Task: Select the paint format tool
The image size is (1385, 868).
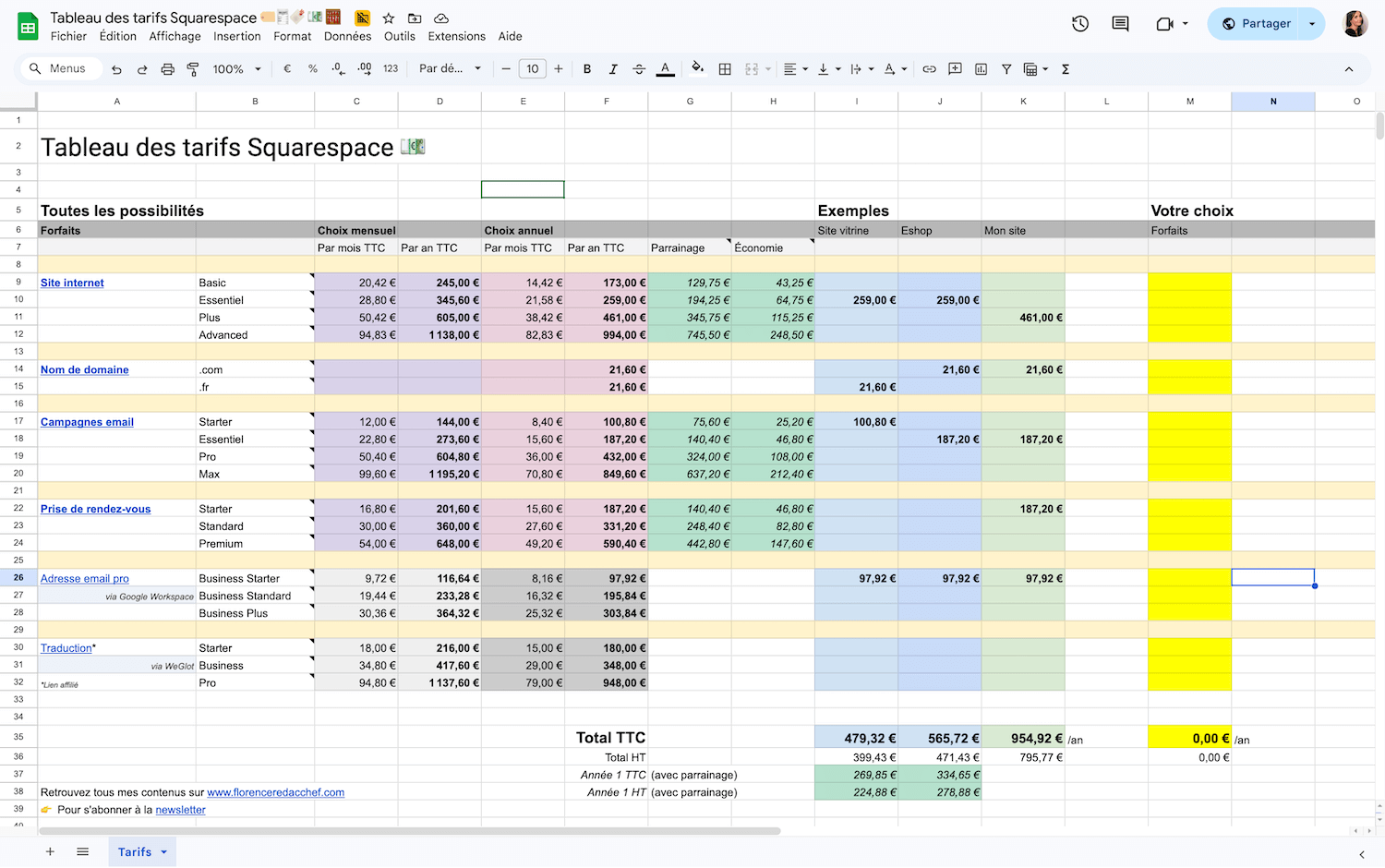Action: [193, 68]
